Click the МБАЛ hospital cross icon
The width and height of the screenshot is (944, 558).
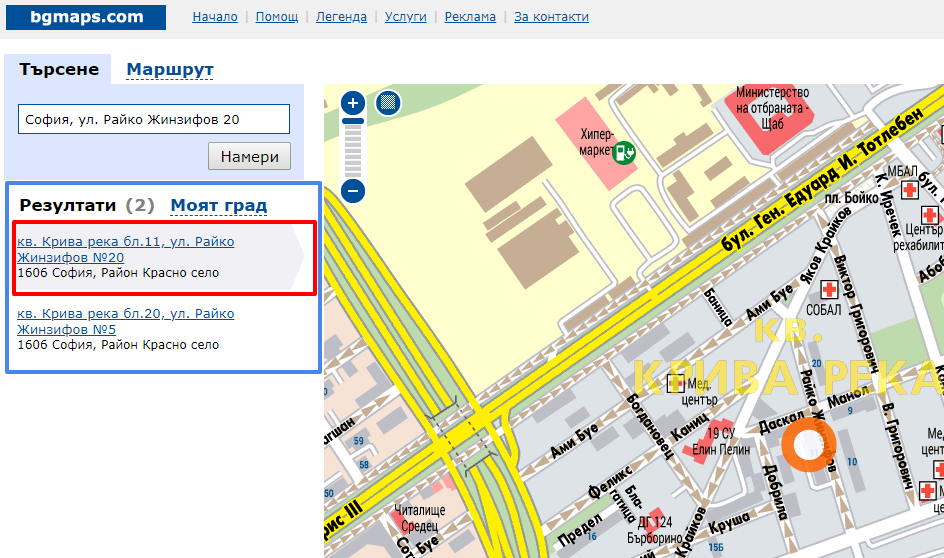pos(909,190)
